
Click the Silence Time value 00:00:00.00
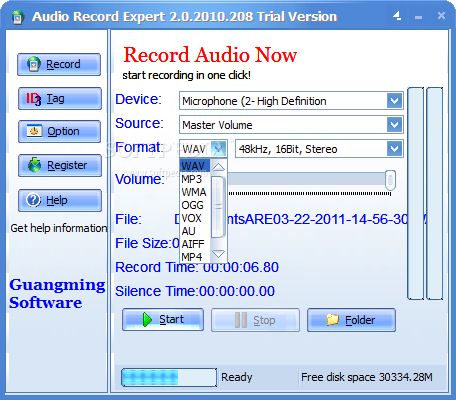tap(237, 291)
